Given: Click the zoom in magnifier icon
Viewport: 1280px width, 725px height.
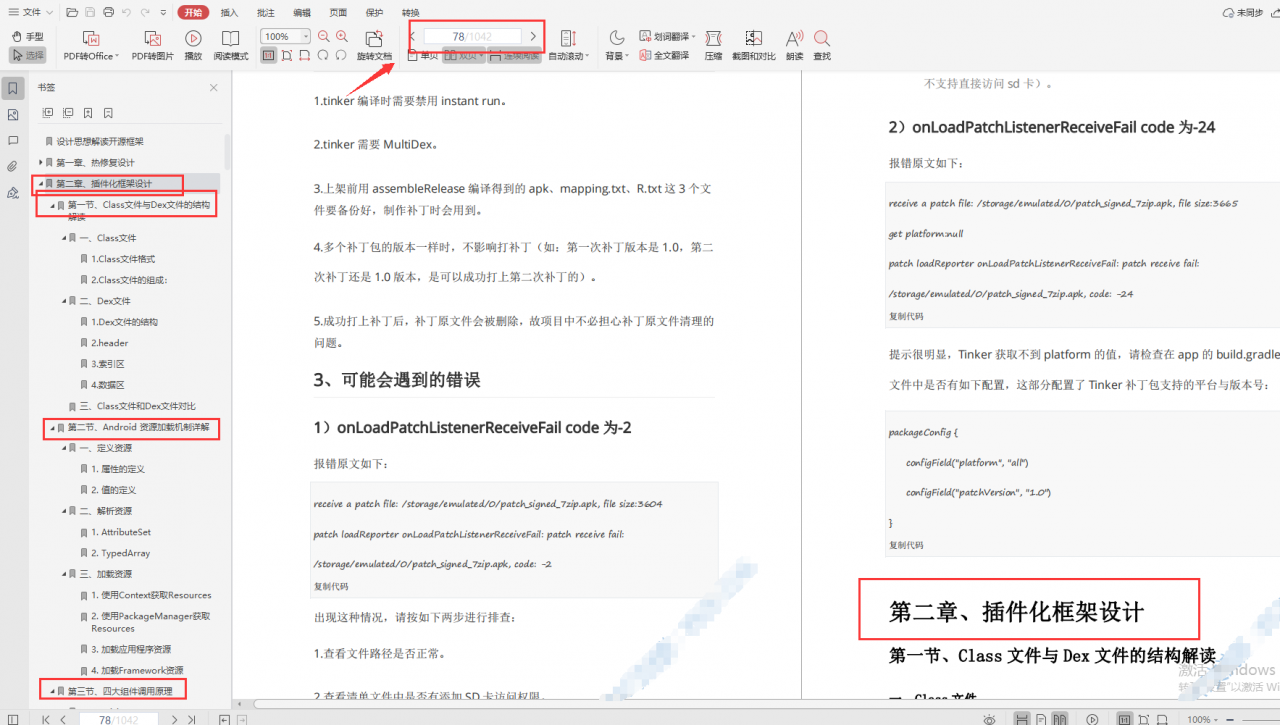Looking at the screenshot, I should (x=342, y=36).
